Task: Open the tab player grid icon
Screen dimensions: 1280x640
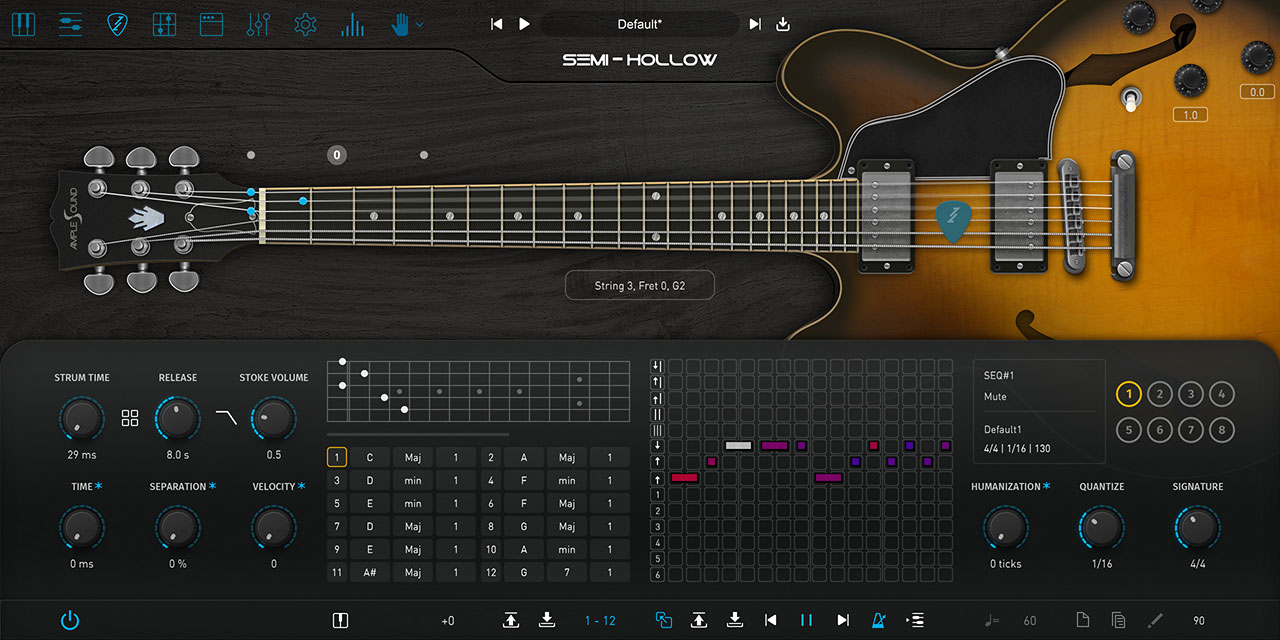Action: click(x=164, y=24)
